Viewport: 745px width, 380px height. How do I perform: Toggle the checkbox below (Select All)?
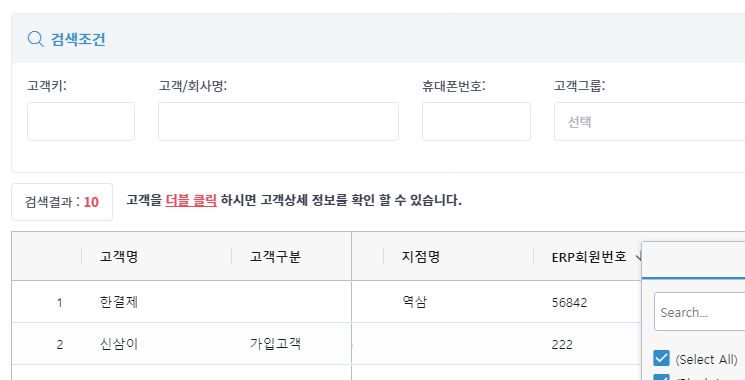[661, 377]
